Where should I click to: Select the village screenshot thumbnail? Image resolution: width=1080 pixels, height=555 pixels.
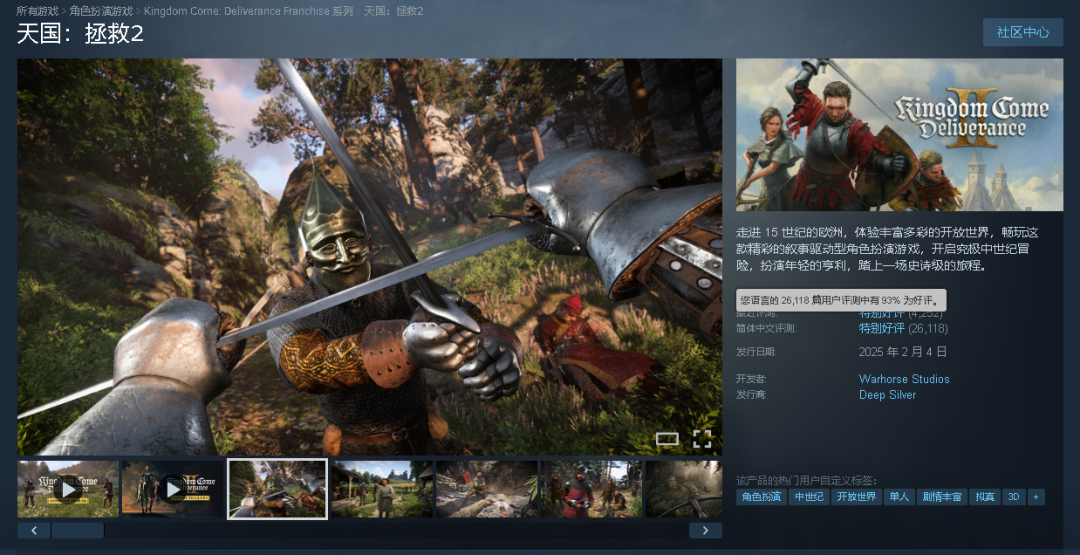coord(382,489)
